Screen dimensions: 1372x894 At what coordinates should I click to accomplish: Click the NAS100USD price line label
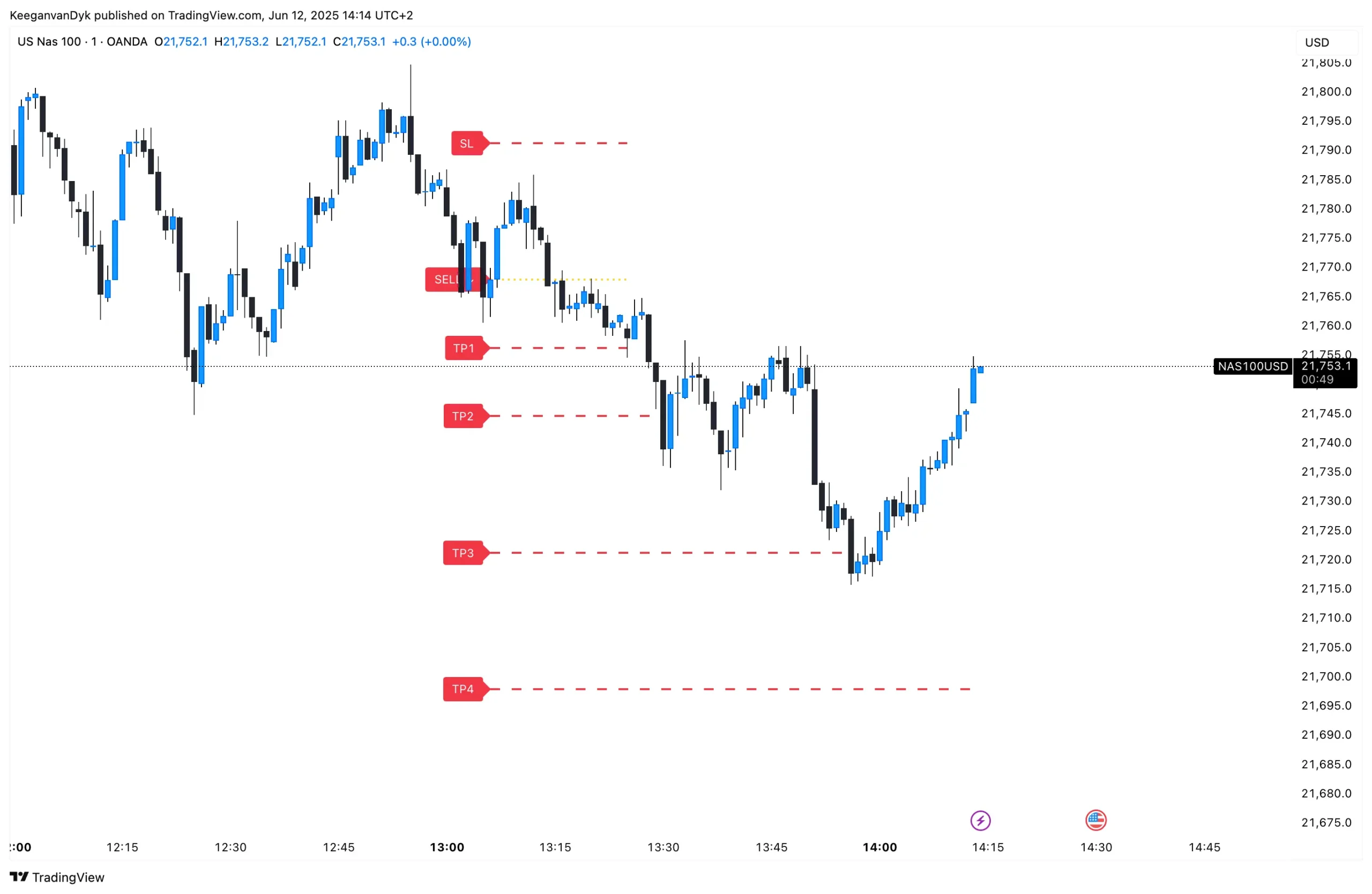pyautogui.click(x=1252, y=366)
